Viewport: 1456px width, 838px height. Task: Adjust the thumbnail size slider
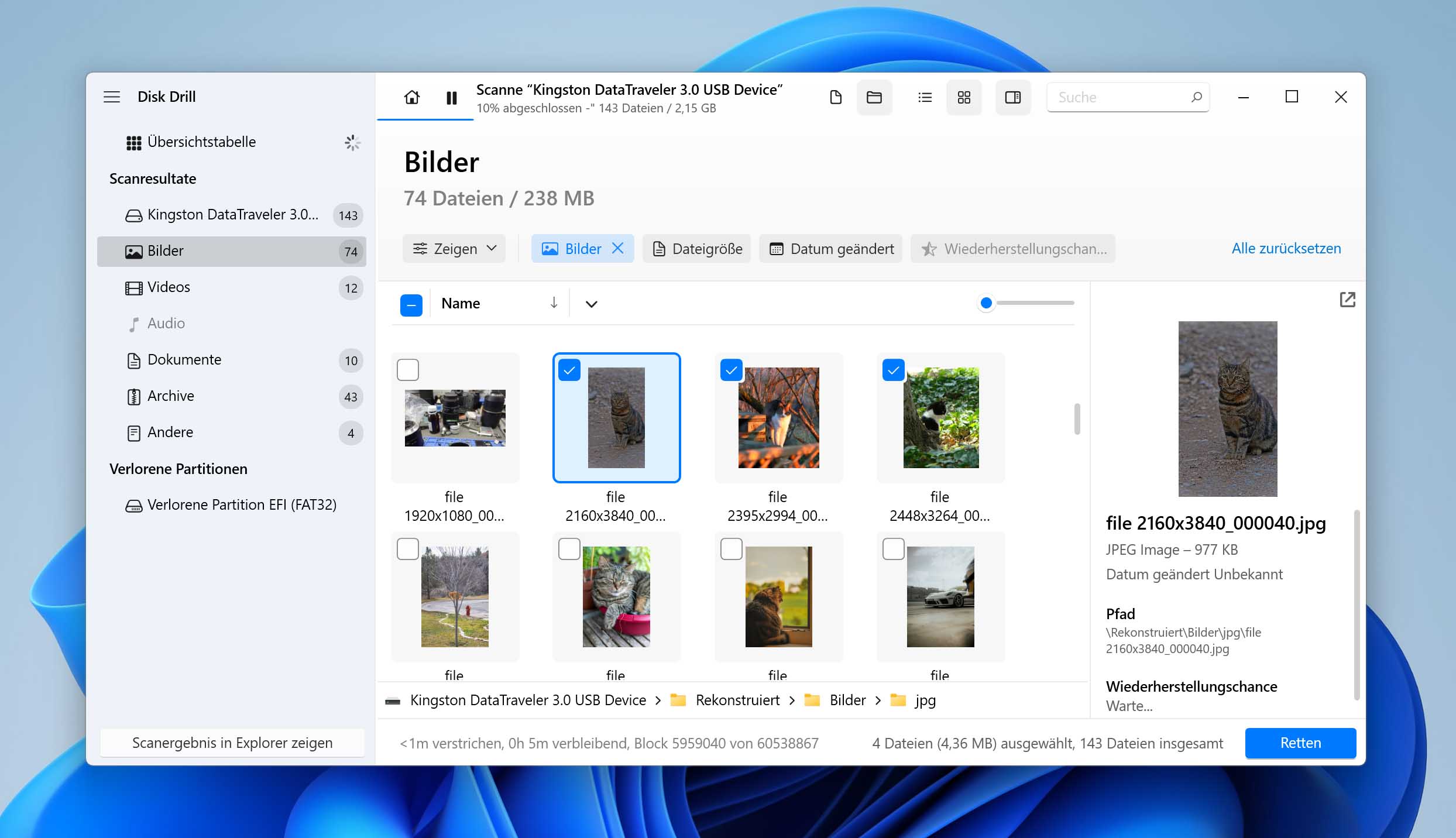[x=986, y=303]
